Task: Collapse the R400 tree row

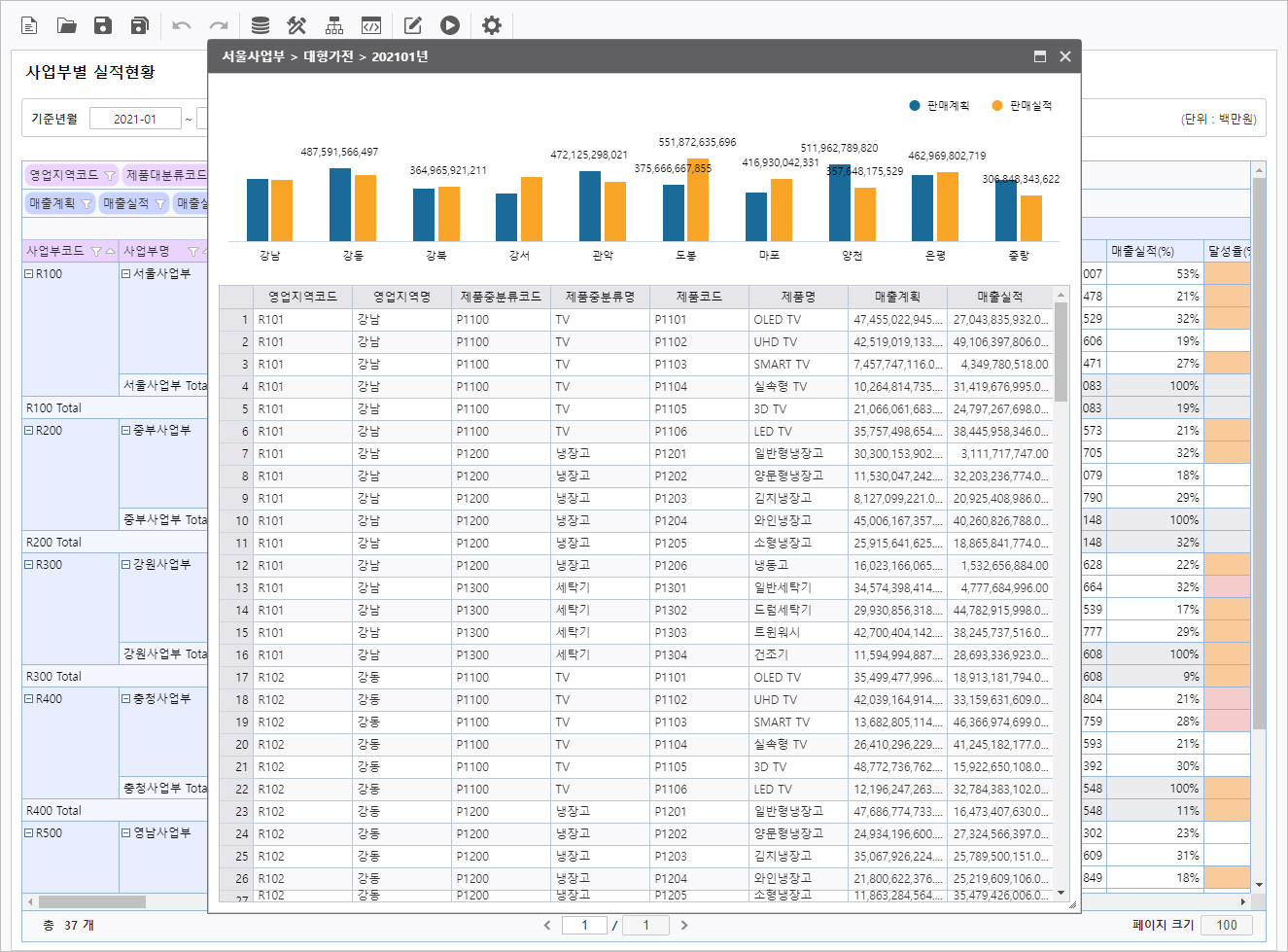Action: pos(29,699)
